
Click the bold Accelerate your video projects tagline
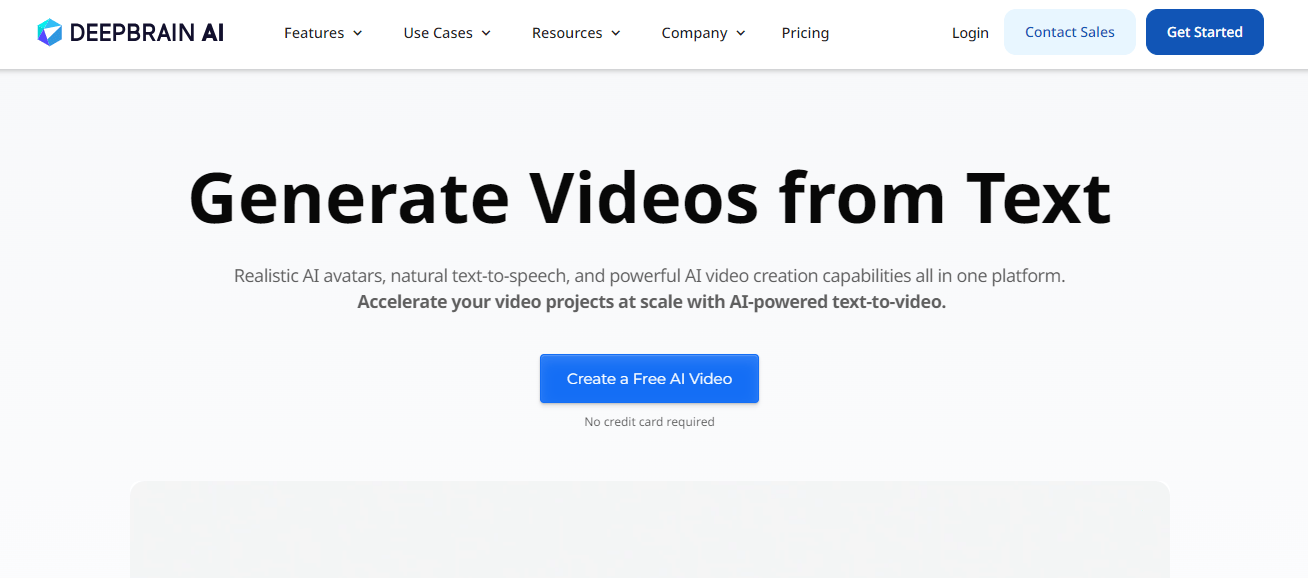[651, 301]
